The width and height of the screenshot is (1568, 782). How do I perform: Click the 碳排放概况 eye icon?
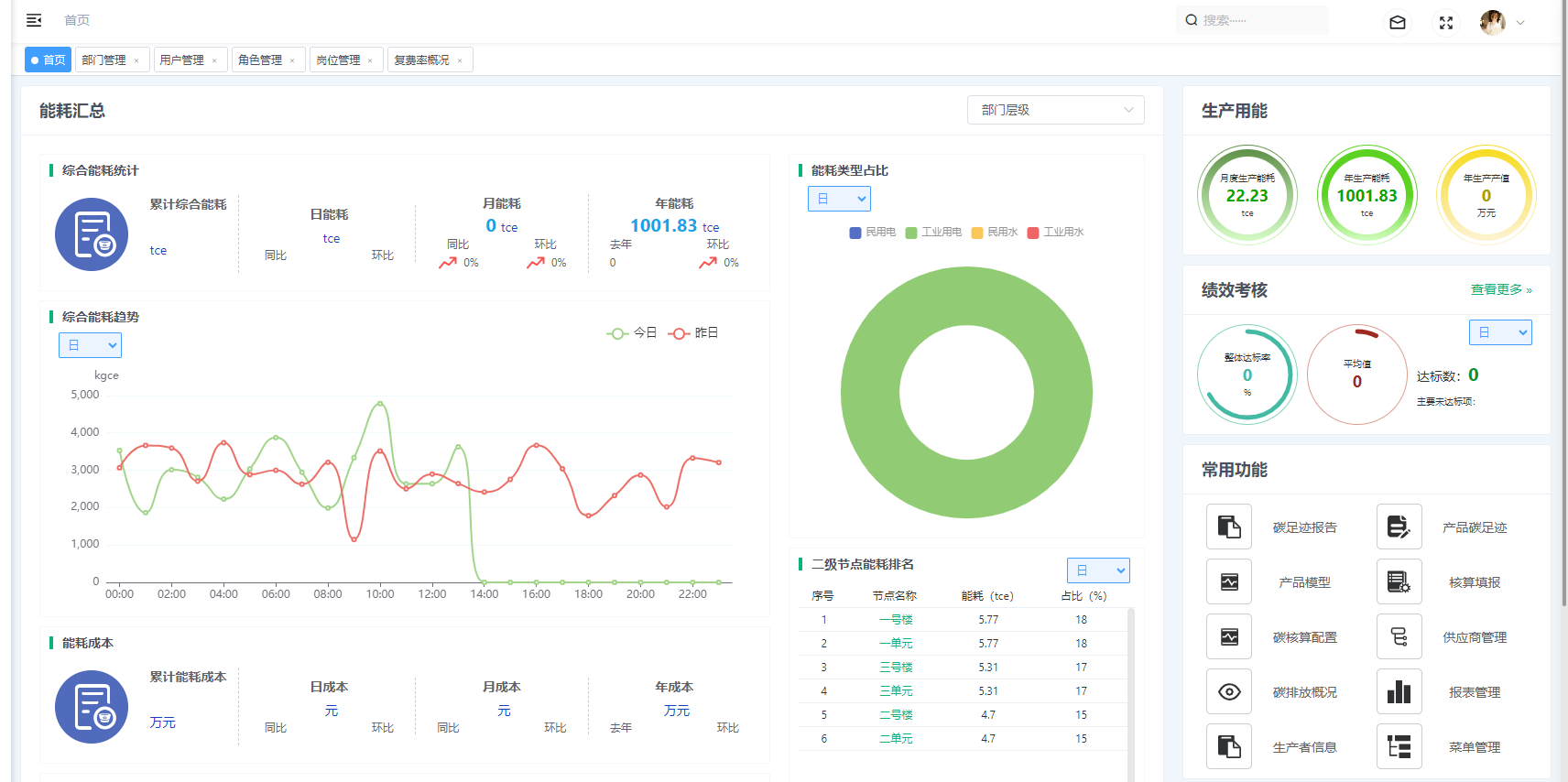point(1229,691)
